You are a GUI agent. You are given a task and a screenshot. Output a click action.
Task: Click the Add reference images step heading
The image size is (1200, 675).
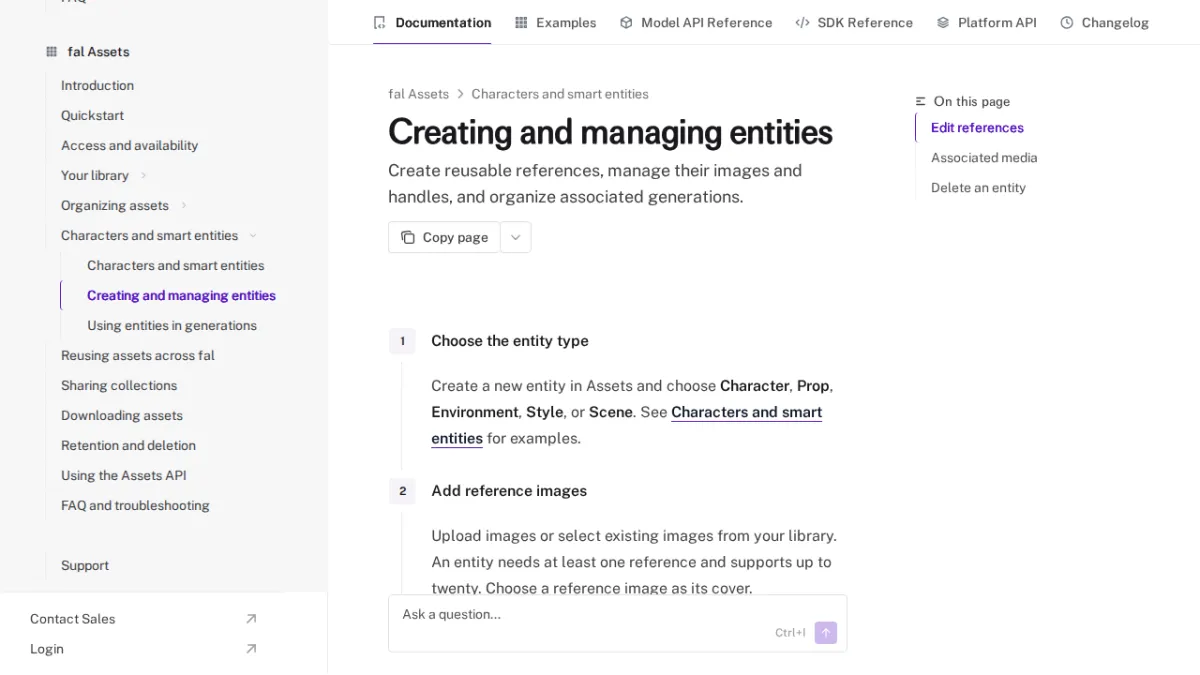click(x=509, y=491)
